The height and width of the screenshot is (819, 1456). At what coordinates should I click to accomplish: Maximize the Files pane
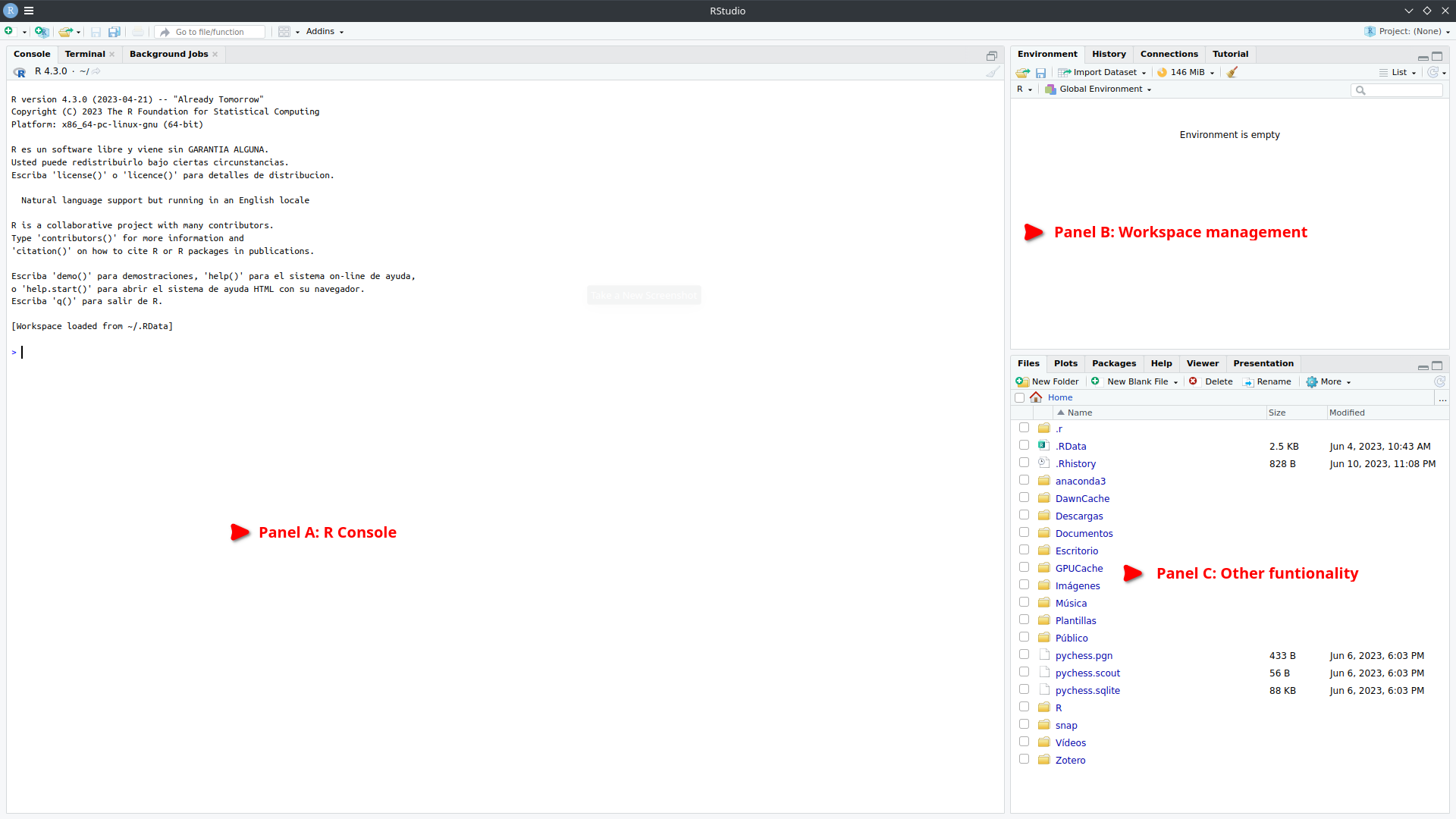click(x=1437, y=366)
